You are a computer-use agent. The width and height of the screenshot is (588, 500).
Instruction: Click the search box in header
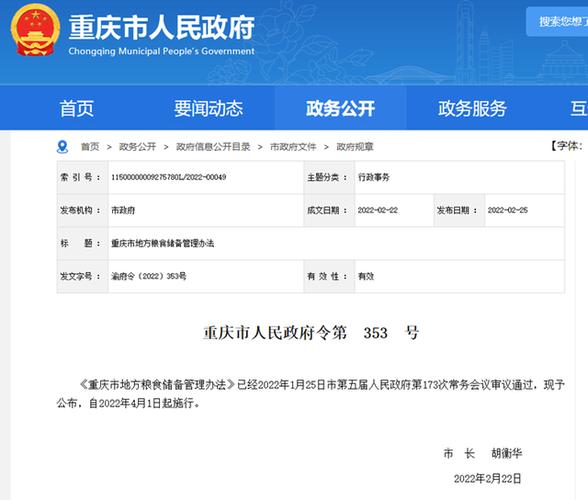557,22
